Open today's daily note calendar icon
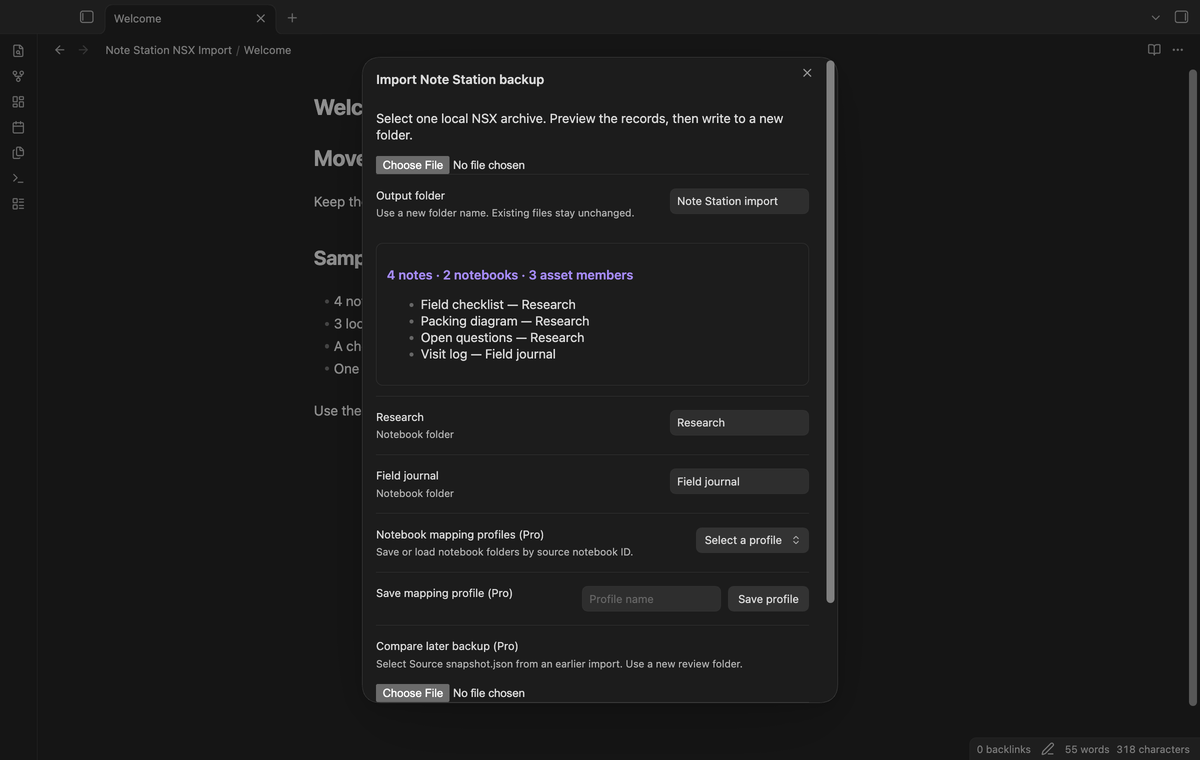 click(18, 127)
